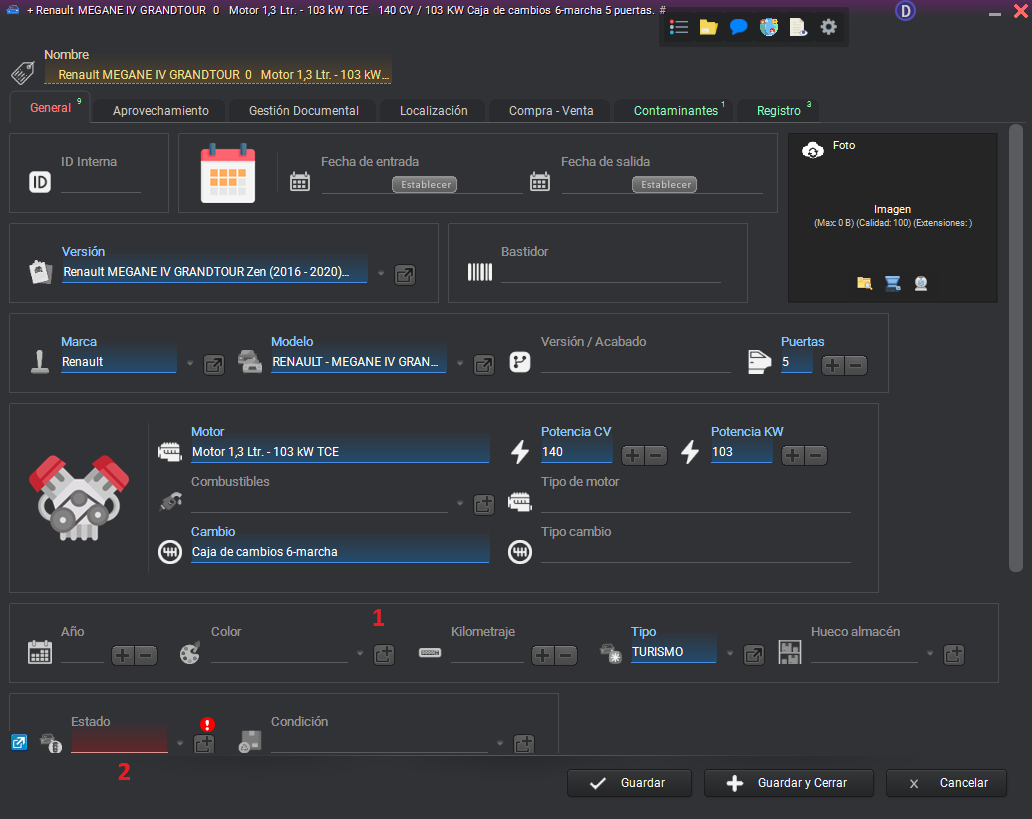Click the blue chat bubble icon
The image size is (1032, 819).
tap(738, 27)
